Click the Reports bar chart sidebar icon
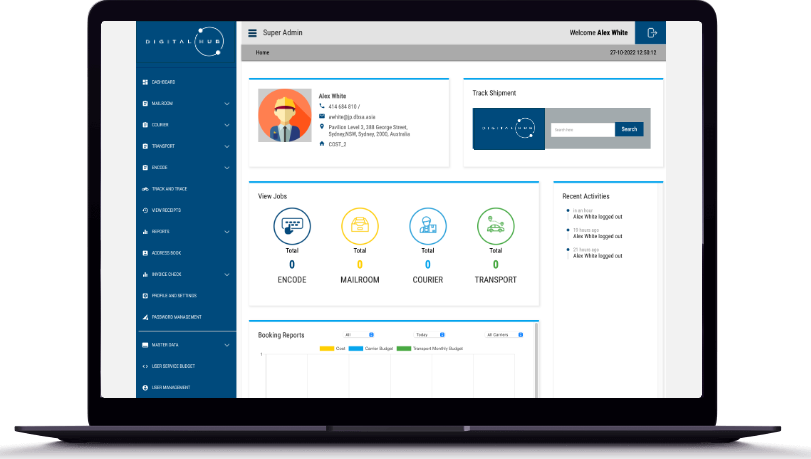811x459 pixels. click(145, 232)
